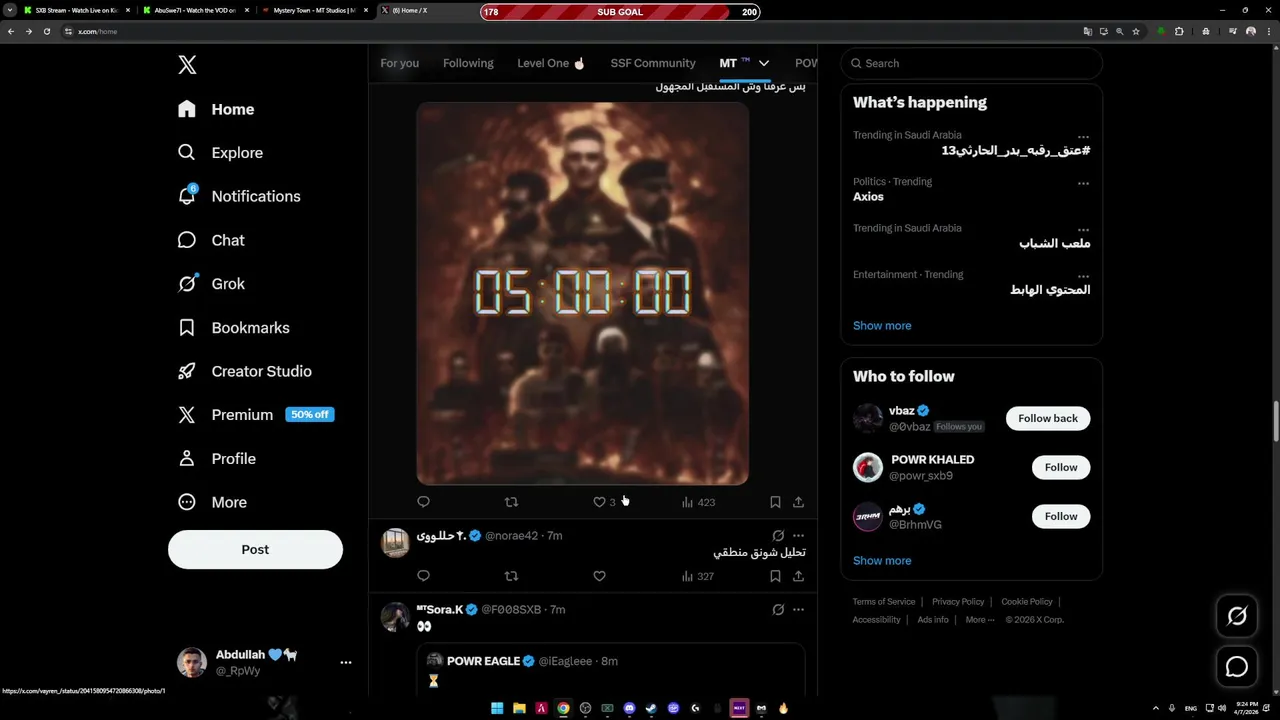Open Discord from the taskbar
1280x720 pixels.
click(x=629, y=708)
